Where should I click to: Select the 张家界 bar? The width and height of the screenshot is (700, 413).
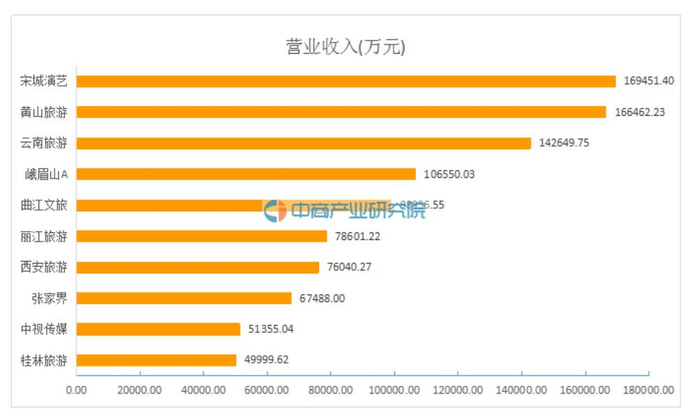coord(183,298)
